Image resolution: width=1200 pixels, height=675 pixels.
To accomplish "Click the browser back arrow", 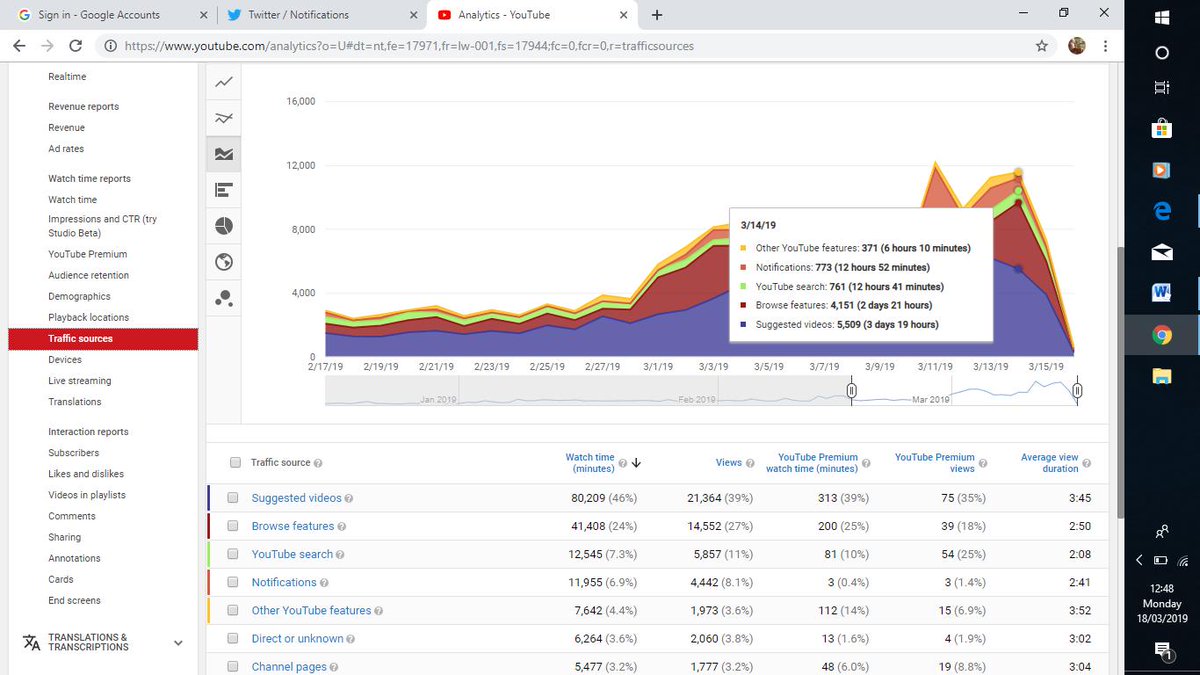I will [19, 46].
